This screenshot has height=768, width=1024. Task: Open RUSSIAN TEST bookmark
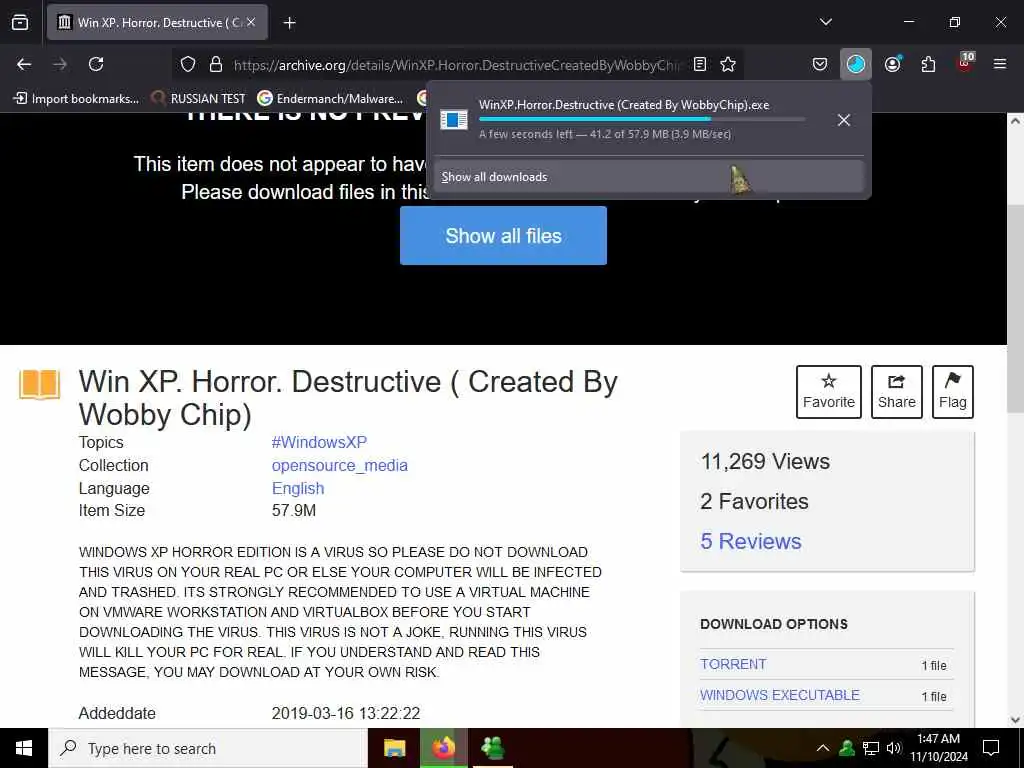pyautogui.click(x=199, y=99)
